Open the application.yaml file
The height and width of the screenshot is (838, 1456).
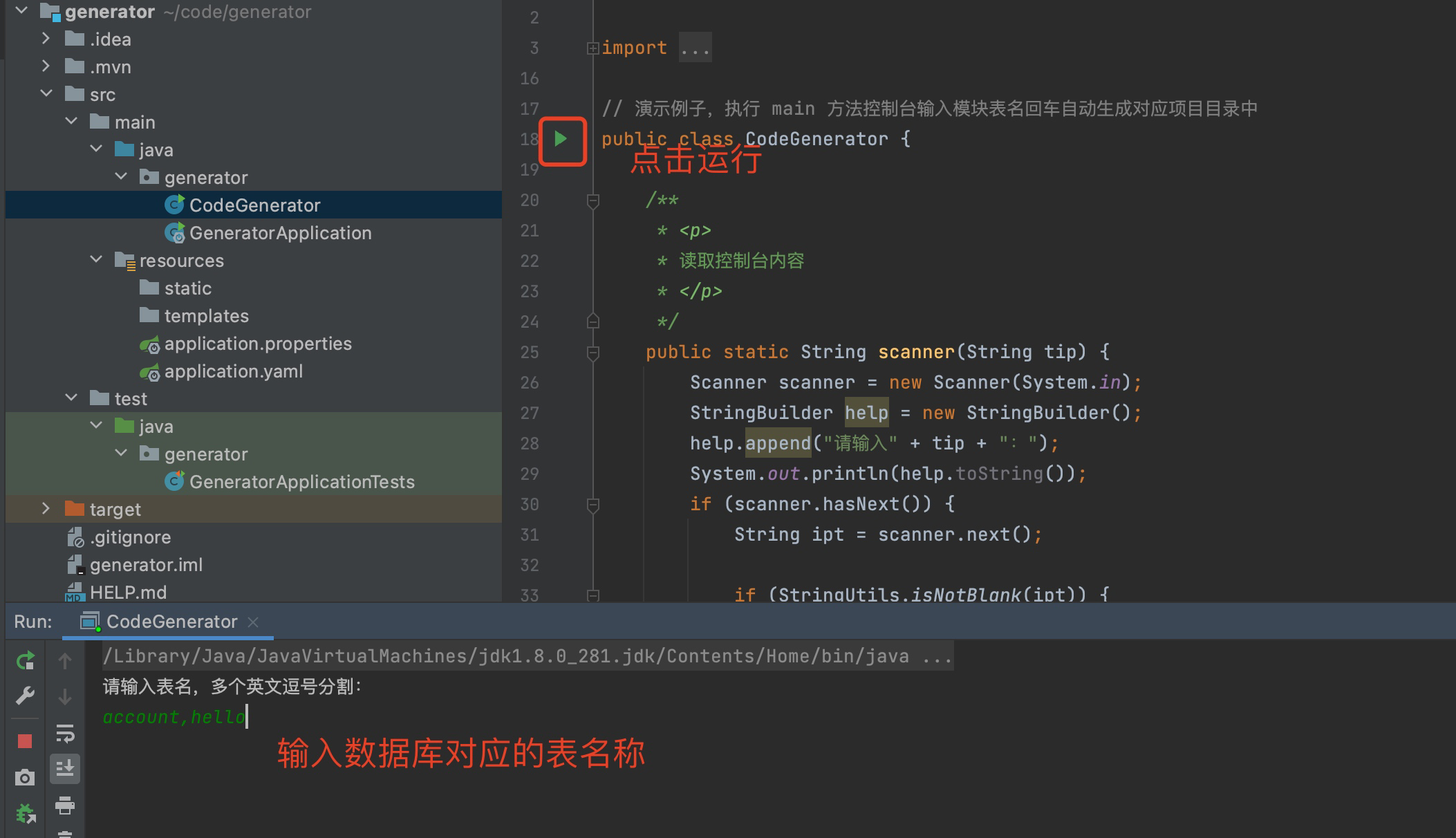(233, 371)
